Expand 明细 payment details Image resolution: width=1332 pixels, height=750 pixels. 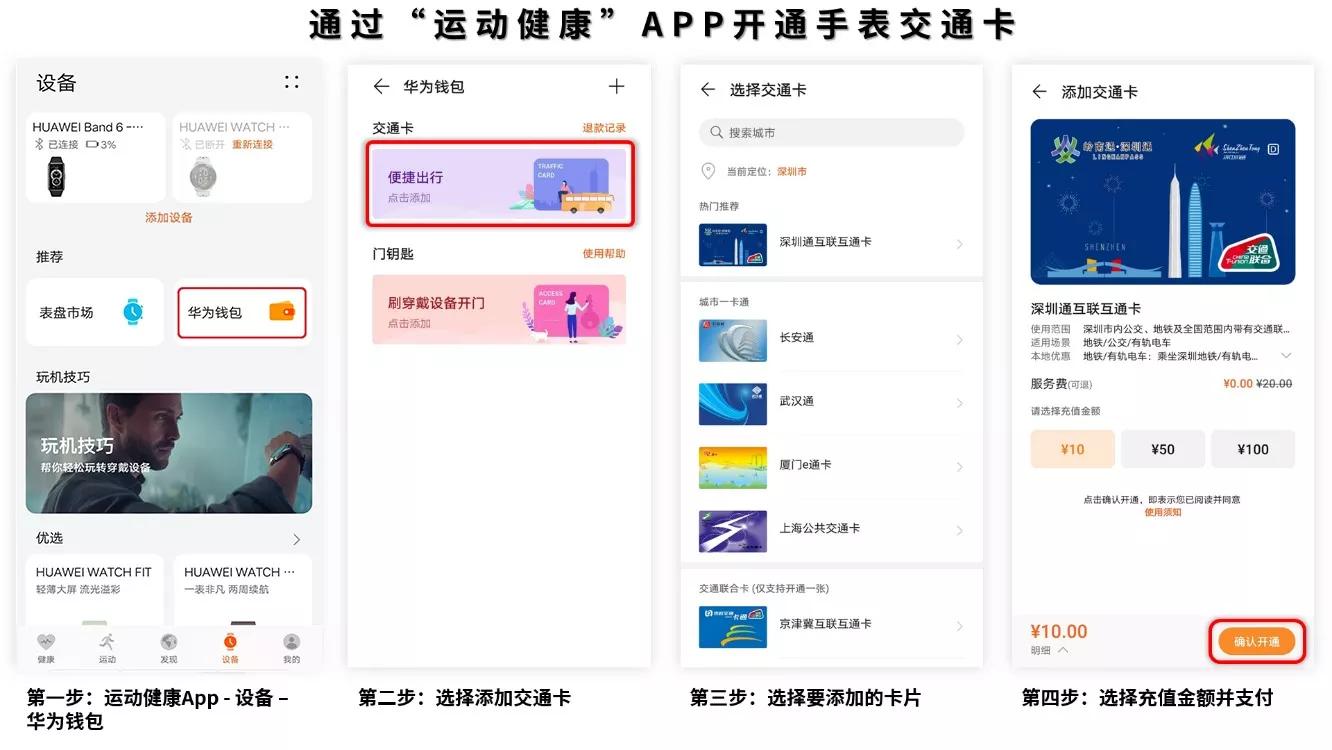(1049, 650)
